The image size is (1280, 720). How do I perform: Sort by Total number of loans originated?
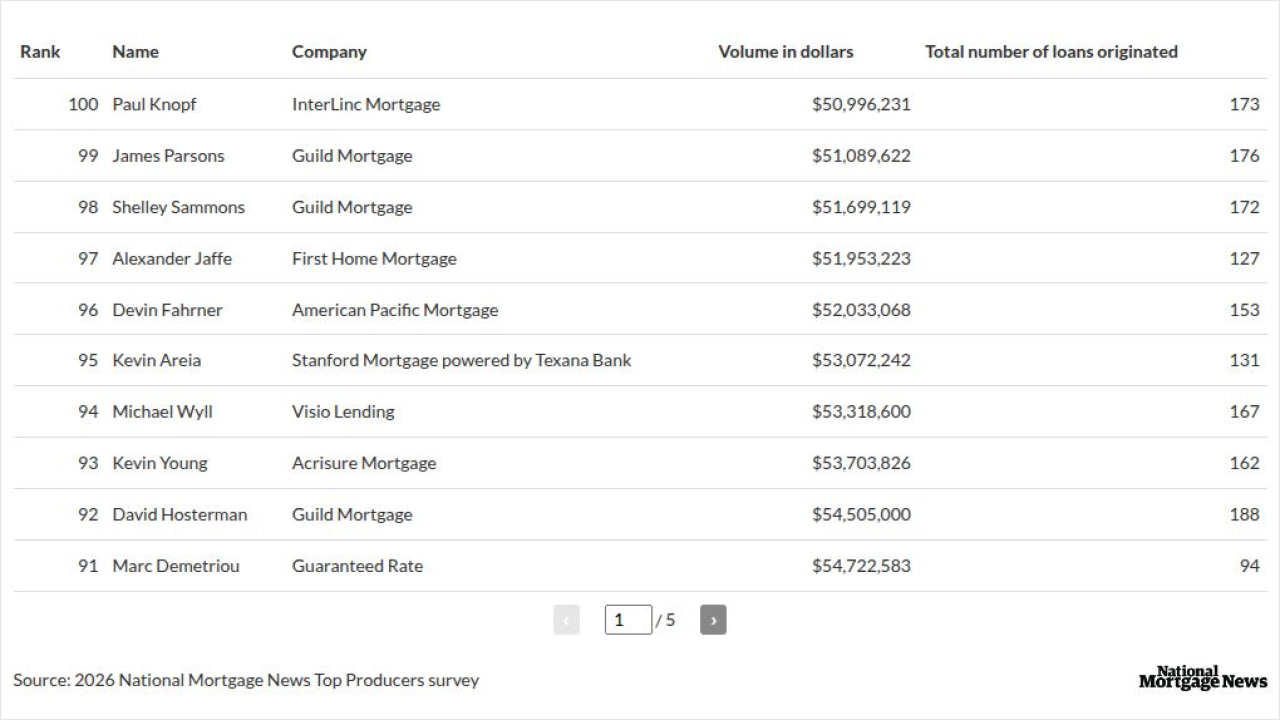point(1051,52)
